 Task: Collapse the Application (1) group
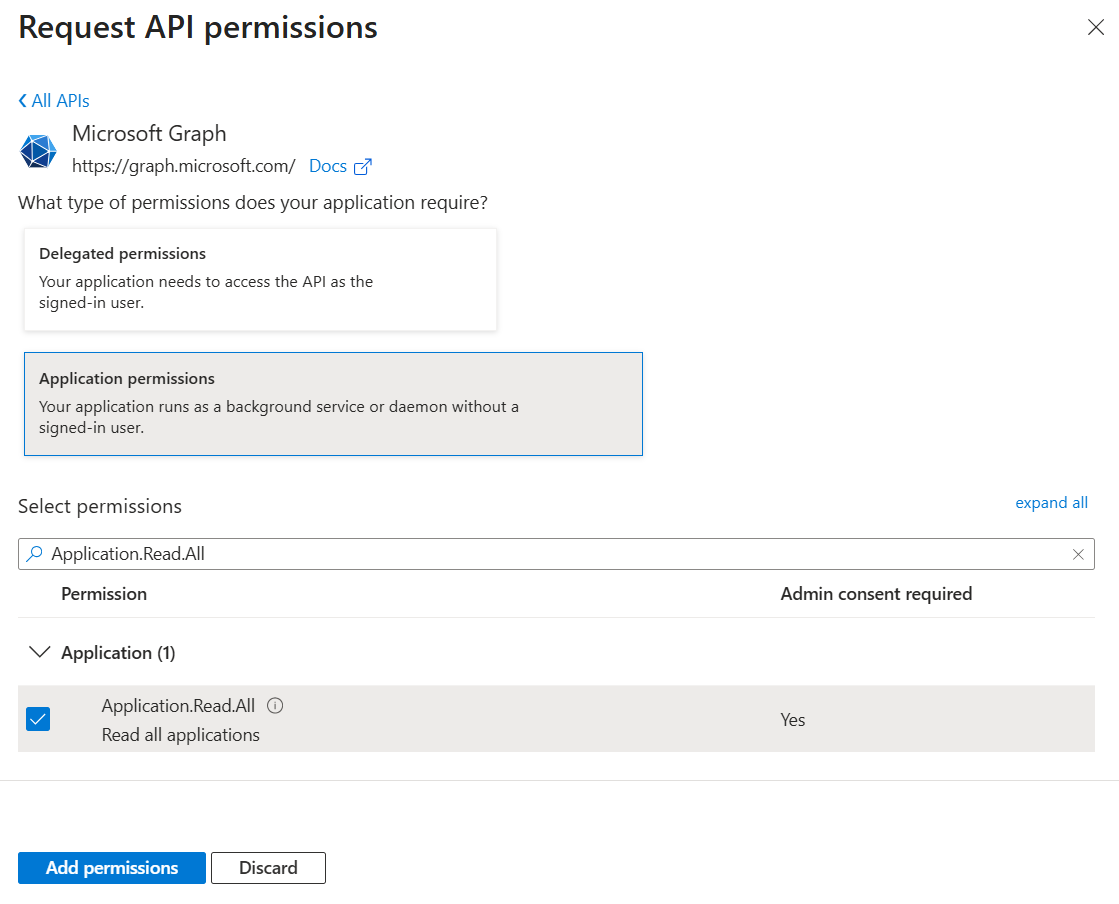tap(39, 652)
